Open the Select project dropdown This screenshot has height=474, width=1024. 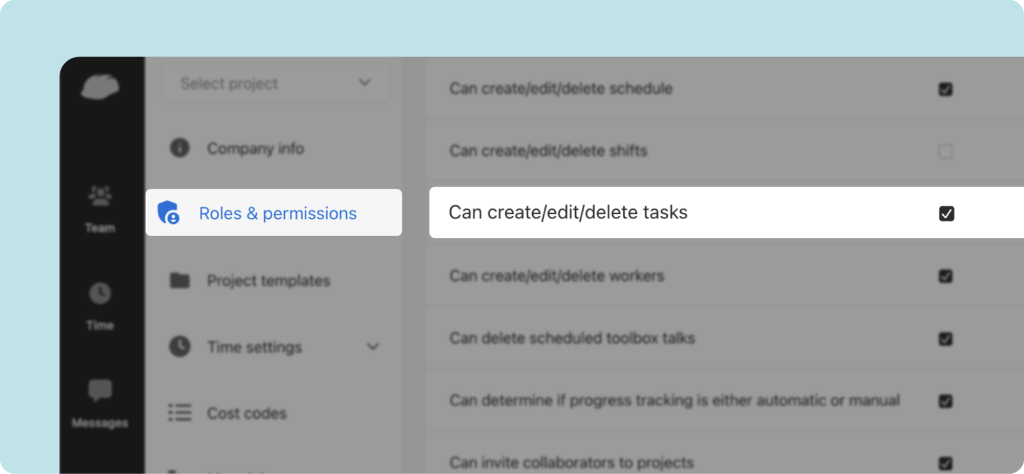pyautogui.click(x=275, y=84)
